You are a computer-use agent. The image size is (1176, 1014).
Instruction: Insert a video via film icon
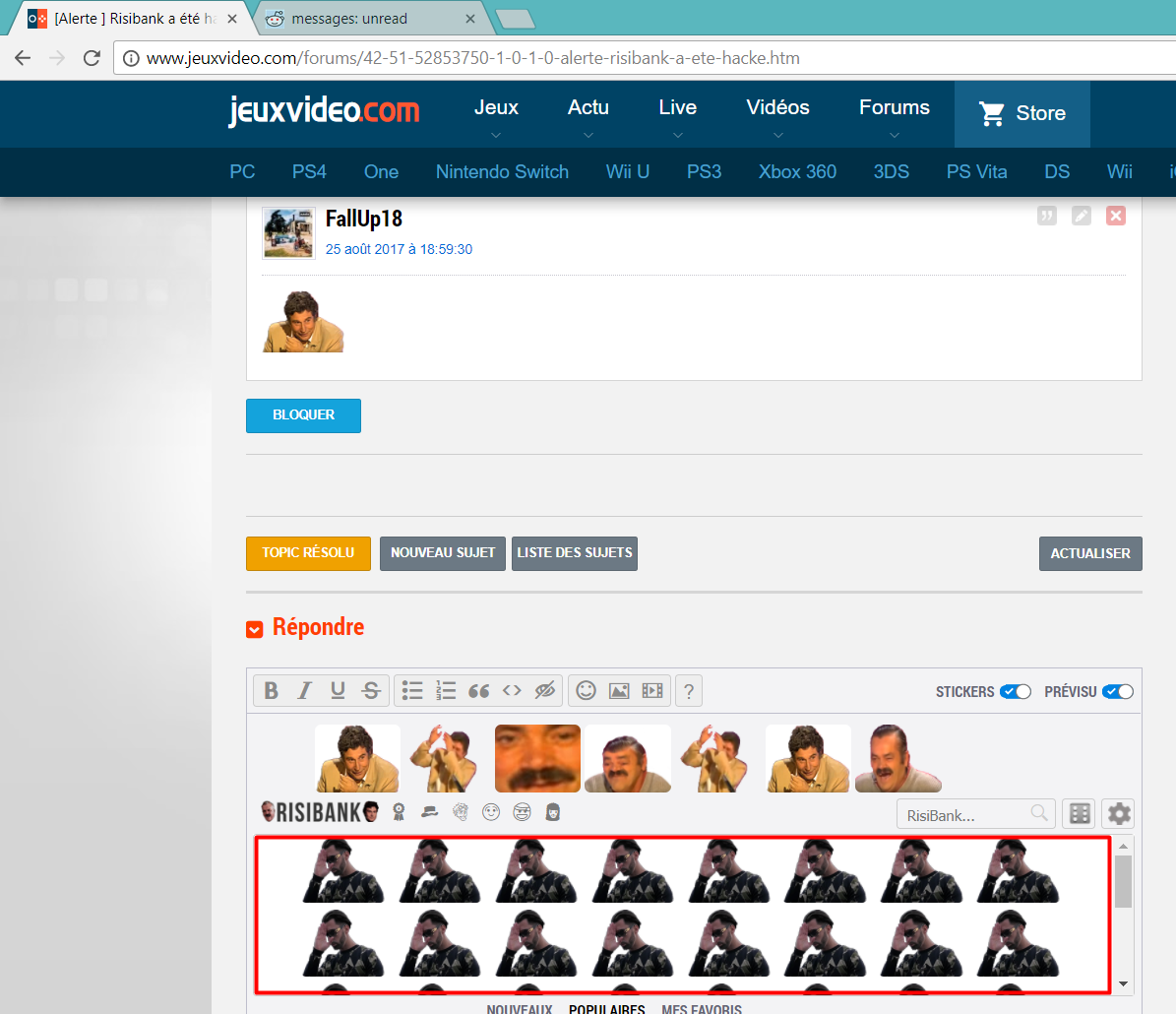(x=652, y=690)
